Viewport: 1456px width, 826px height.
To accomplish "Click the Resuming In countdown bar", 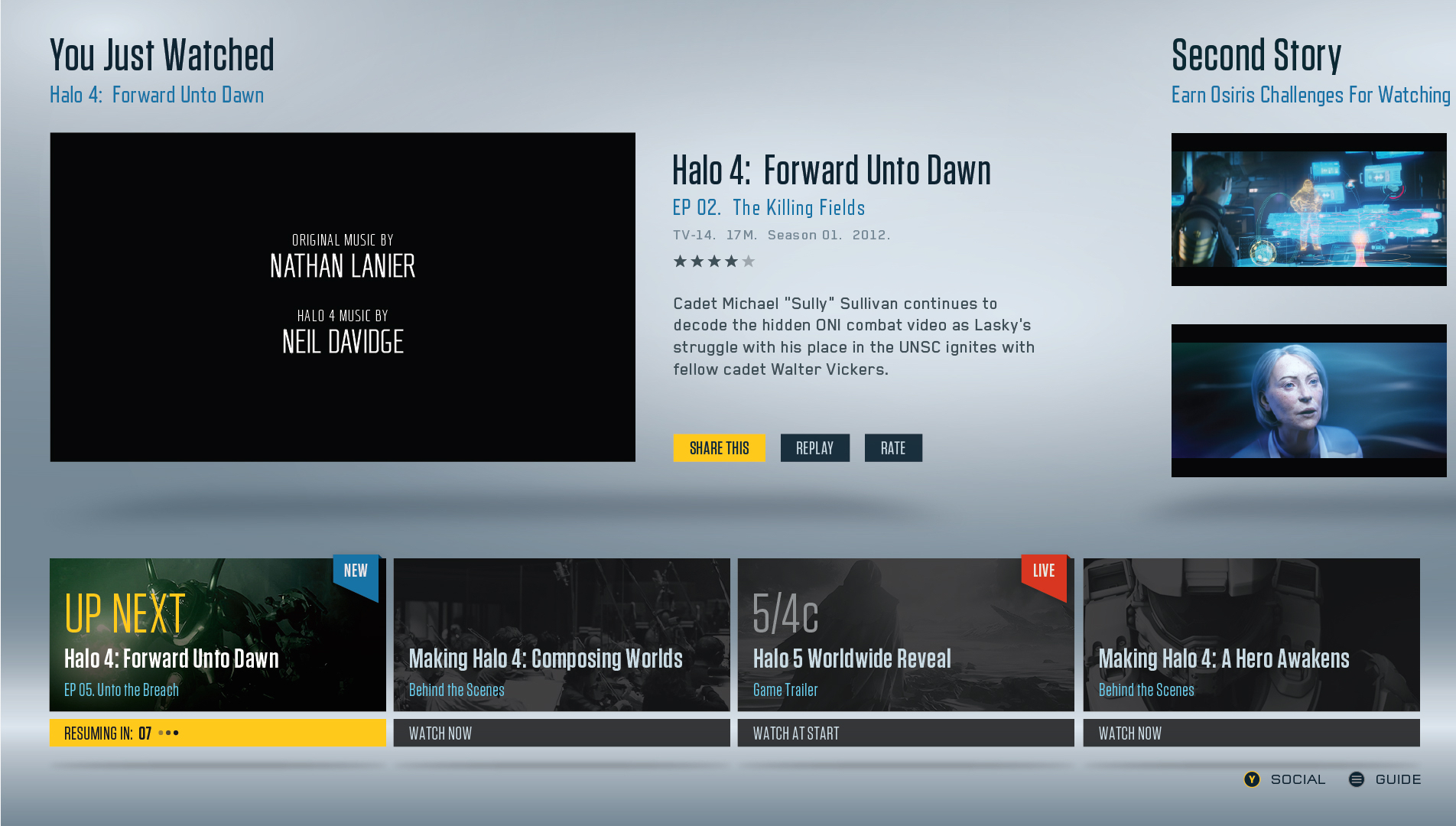I will click(217, 733).
